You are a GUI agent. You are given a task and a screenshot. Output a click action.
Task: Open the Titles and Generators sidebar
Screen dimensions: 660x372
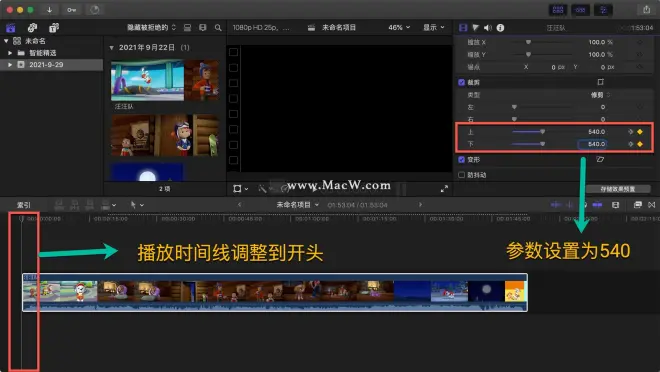[54, 28]
